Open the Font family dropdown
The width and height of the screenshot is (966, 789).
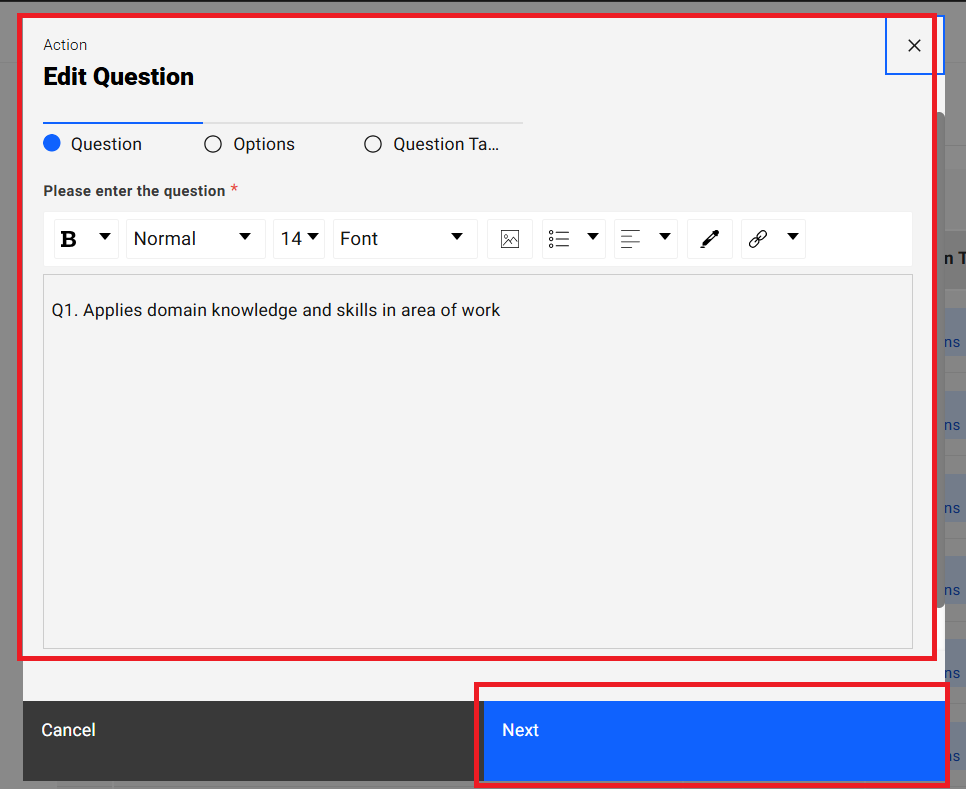tap(404, 239)
